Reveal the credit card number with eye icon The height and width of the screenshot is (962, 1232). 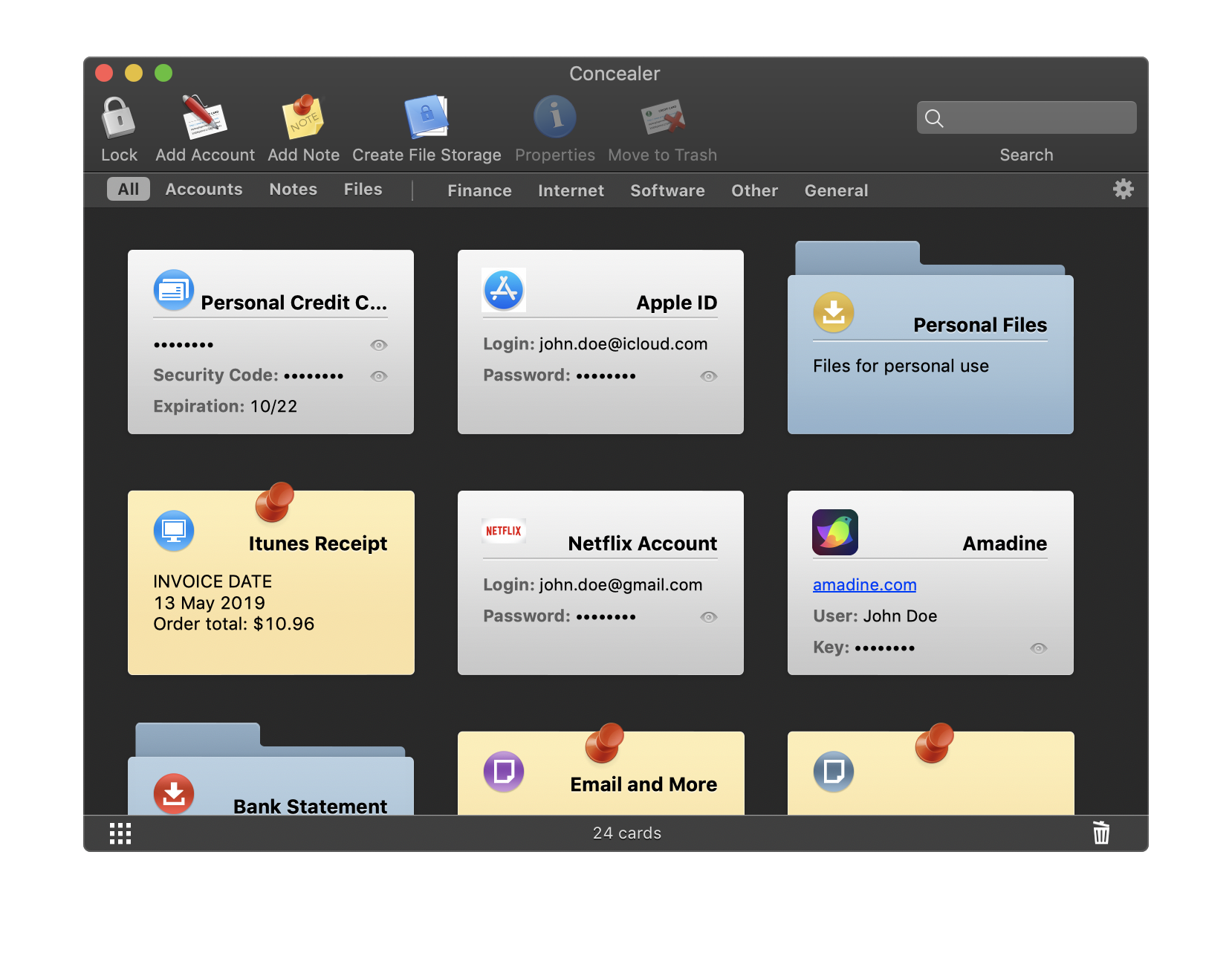[379, 345]
